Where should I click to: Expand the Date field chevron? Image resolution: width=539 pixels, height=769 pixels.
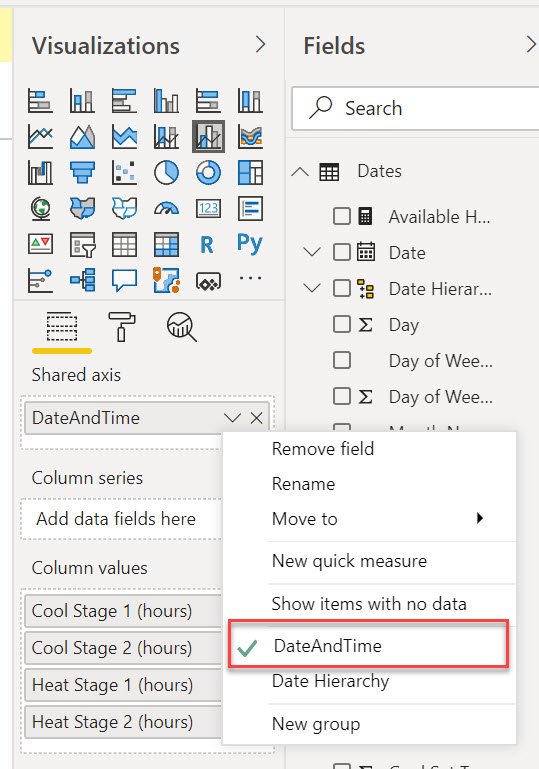[312, 252]
